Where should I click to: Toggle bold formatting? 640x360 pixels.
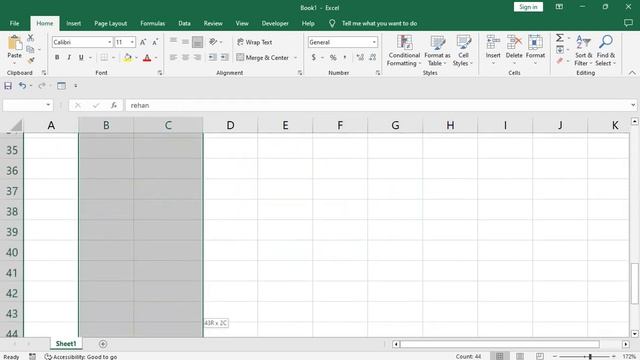(x=57, y=58)
